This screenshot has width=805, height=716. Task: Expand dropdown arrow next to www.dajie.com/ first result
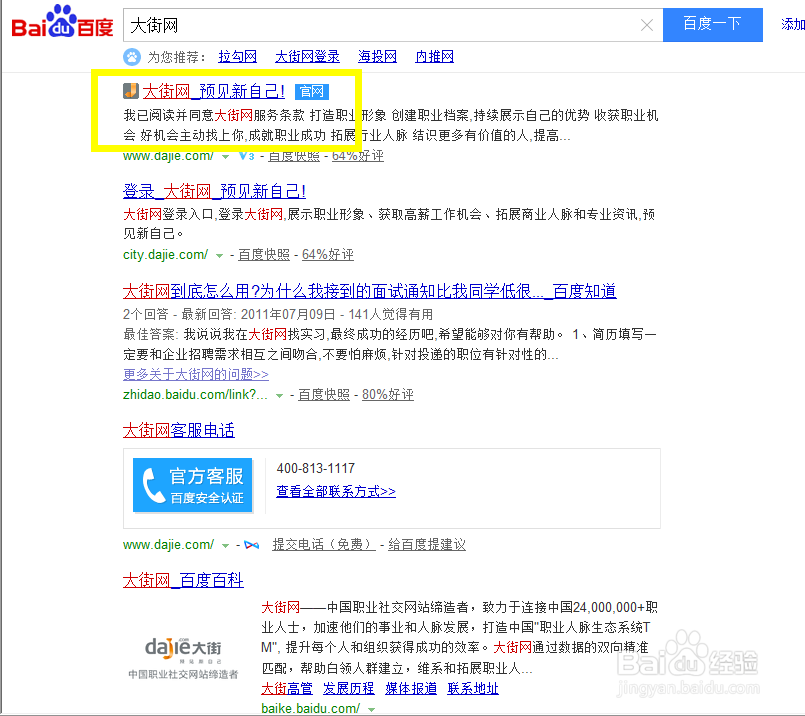click(x=225, y=156)
